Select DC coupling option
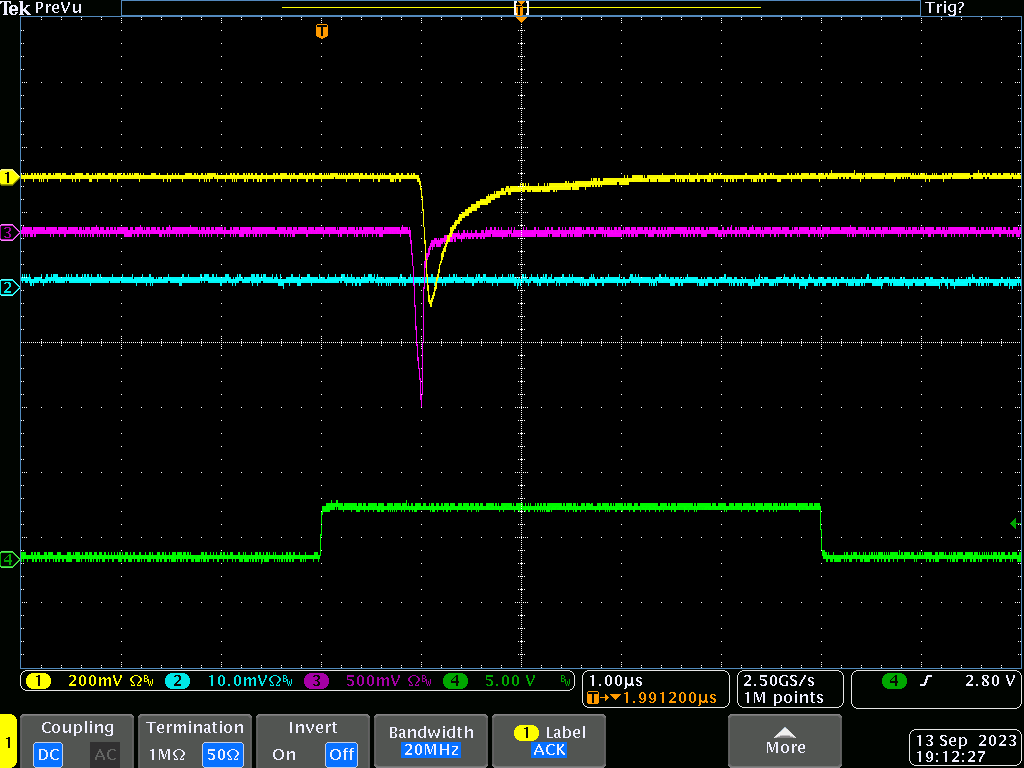 (48, 754)
